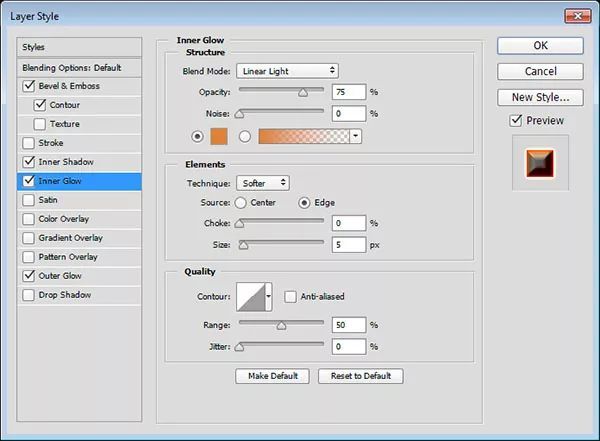Uncheck the Preview checkbox
The height and width of the screenshot is (441, 600).
(516, 121)
